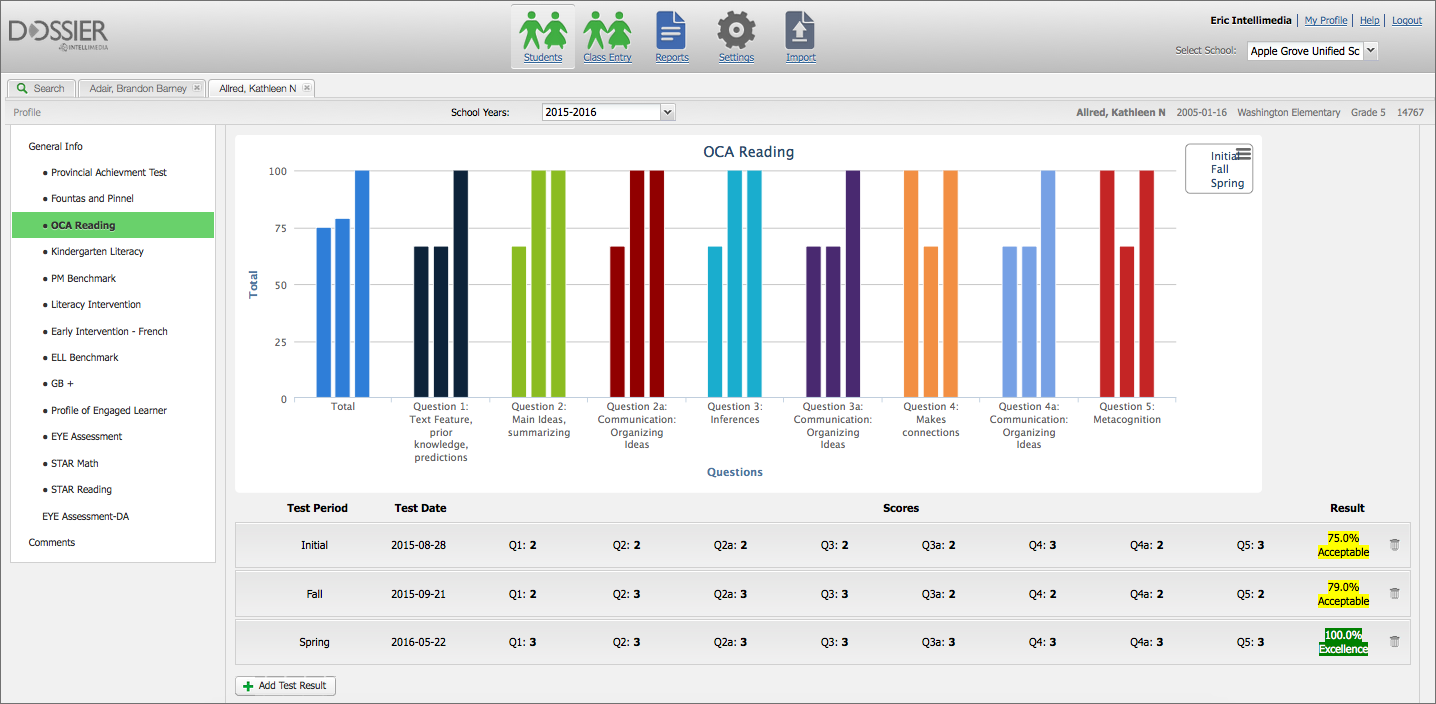Viewport: 1436px width, 704px height.
Task: Open the Settings gear icon
Action: [x=736, y=31]
